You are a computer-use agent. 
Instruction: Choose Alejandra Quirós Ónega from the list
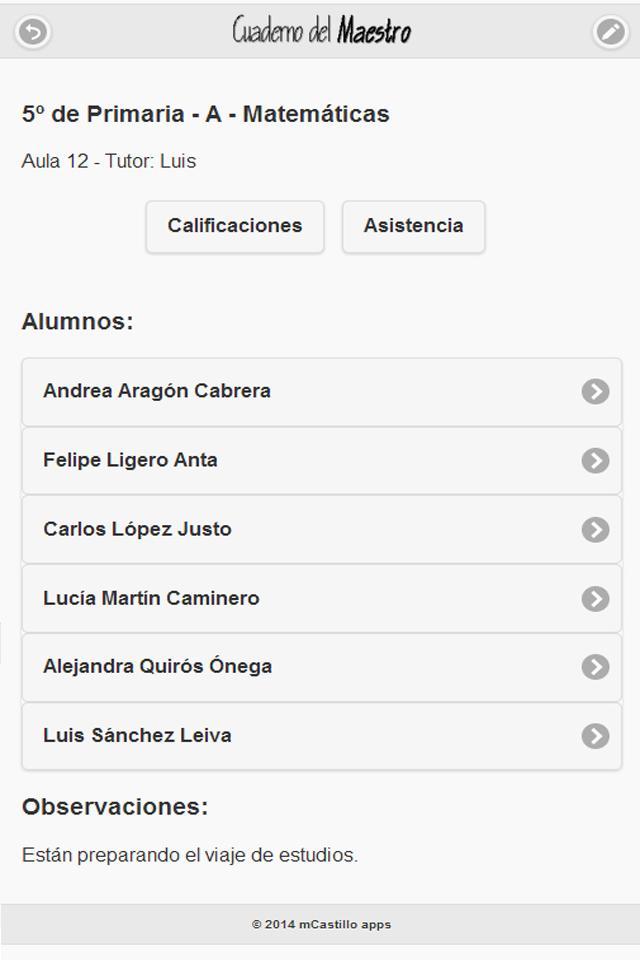(157, 666)
